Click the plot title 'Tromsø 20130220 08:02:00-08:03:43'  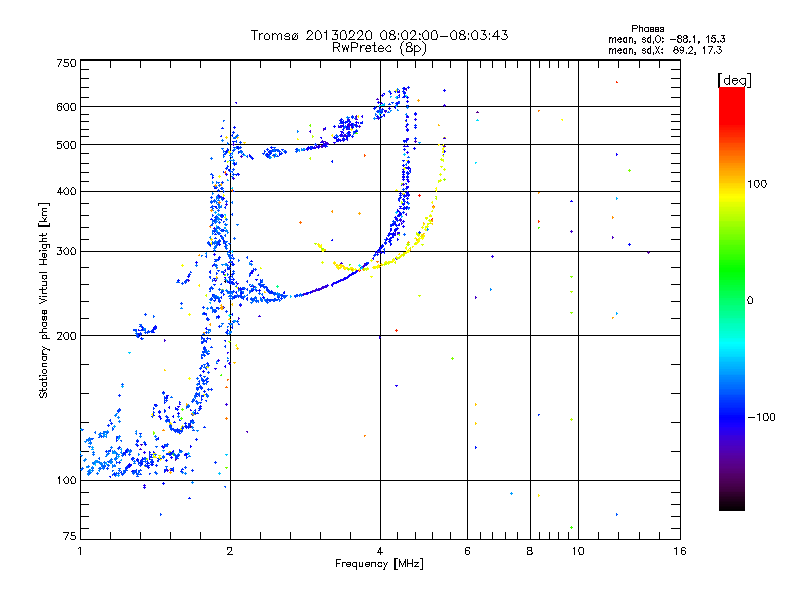pyautogui.click(x=379, y=35)
